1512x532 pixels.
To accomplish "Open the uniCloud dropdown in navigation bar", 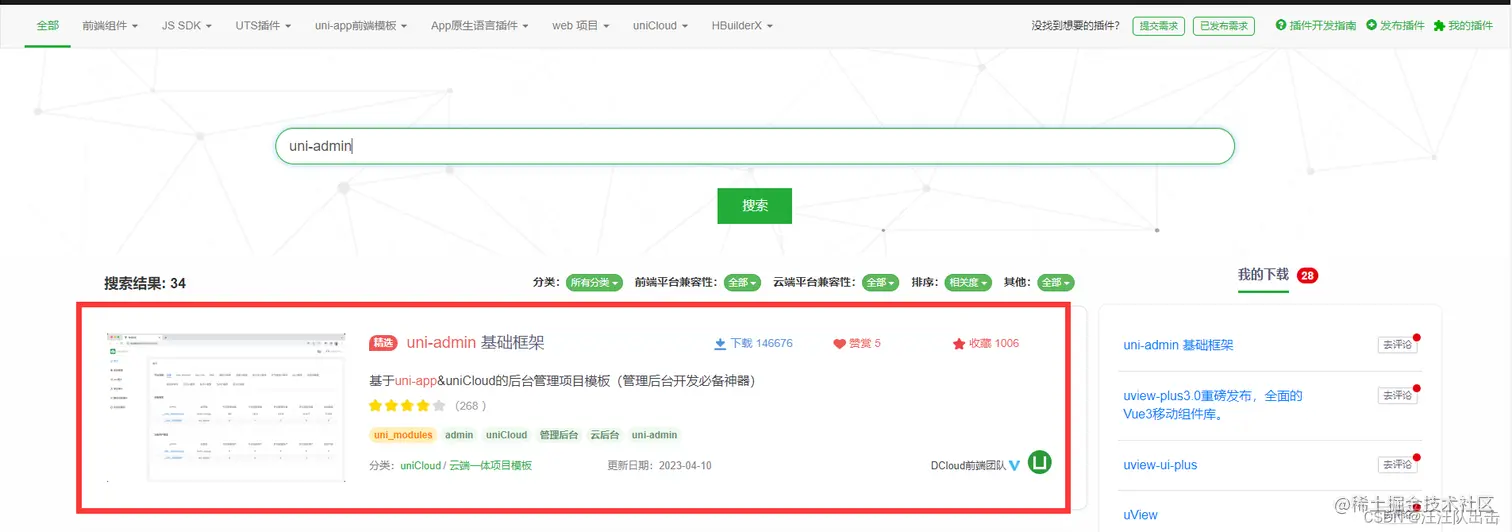I will click(660, 25).
